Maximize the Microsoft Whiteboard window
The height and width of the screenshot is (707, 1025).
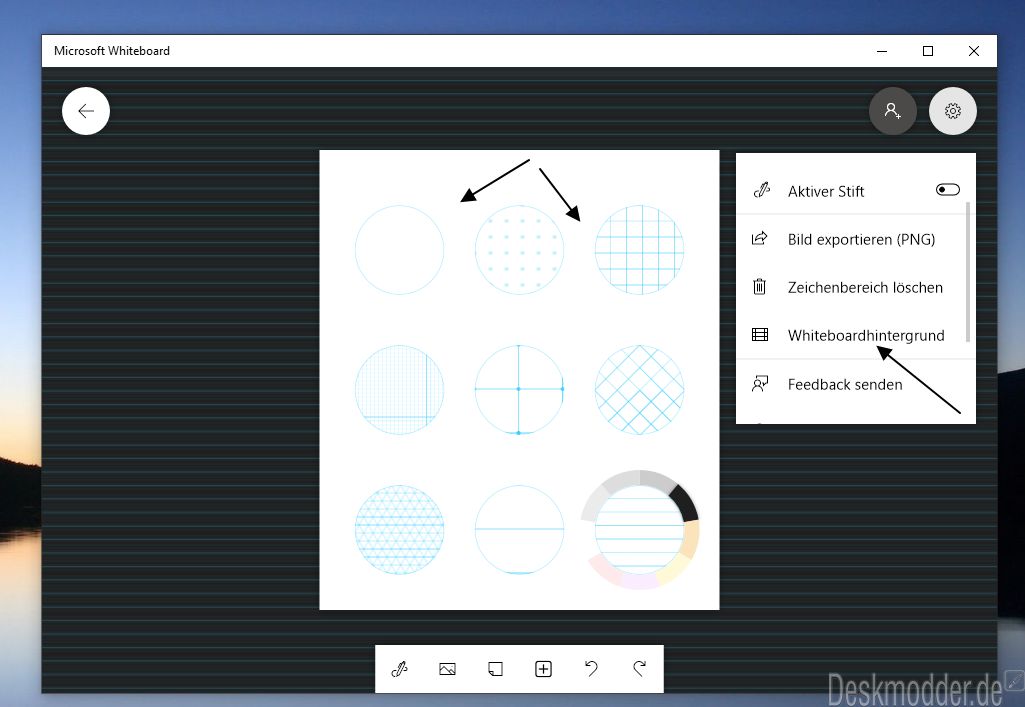pos(928,51)
